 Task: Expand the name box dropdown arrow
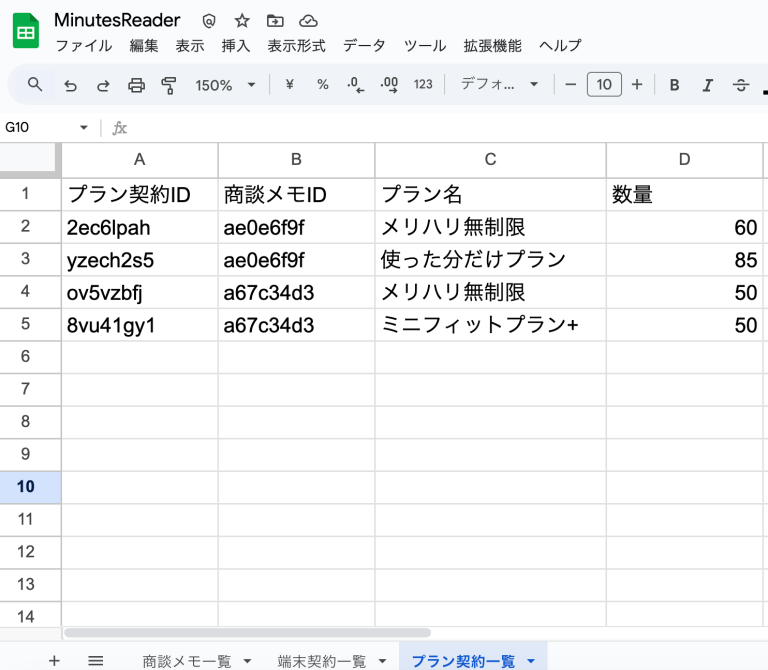pyautogui.click(x=84, y=127)
